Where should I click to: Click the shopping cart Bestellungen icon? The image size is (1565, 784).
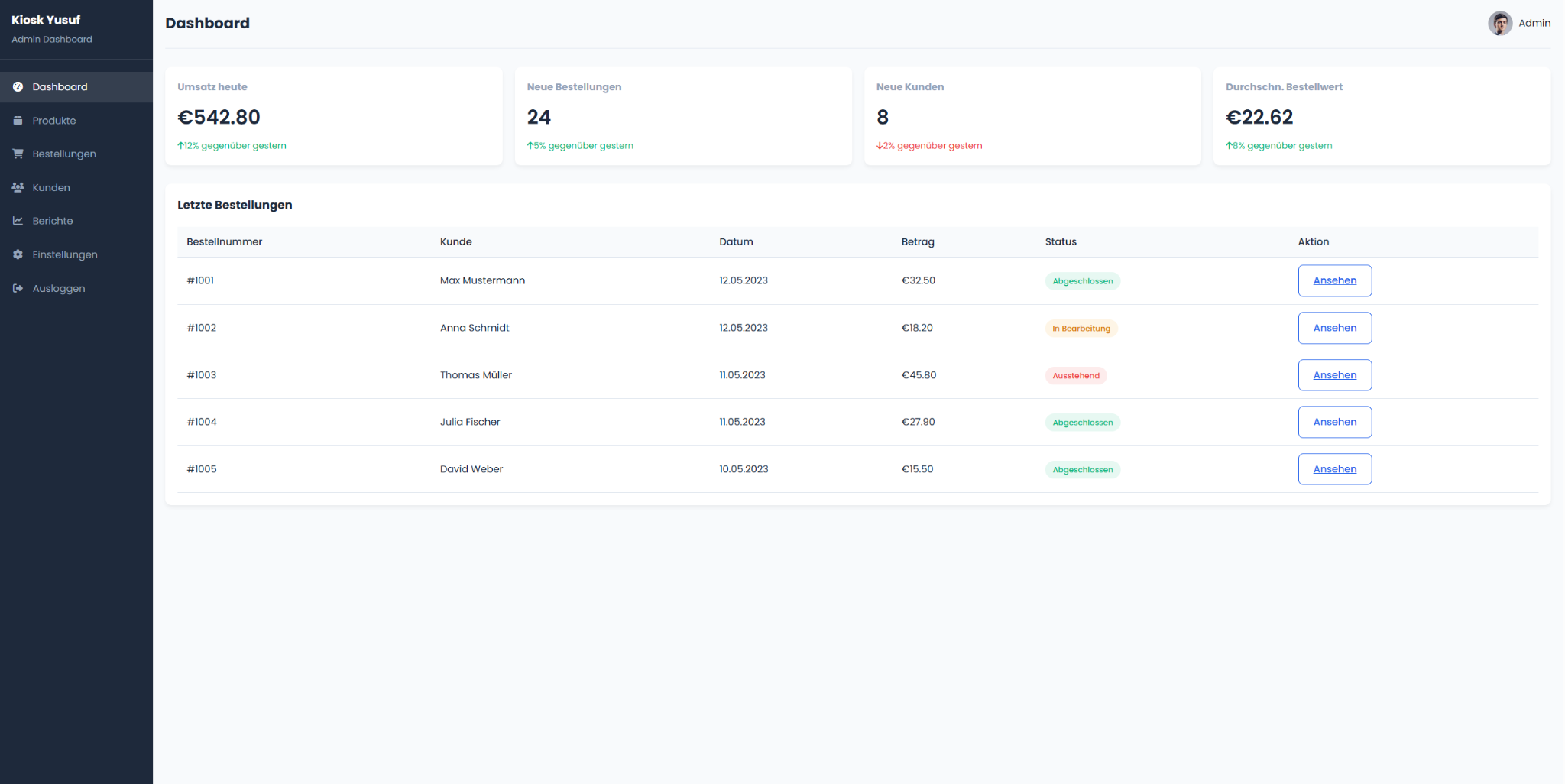(x=18, y=154)
